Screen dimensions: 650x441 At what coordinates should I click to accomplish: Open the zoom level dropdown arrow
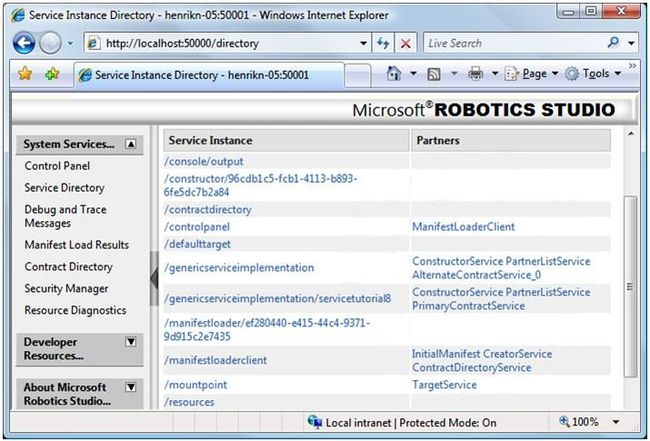616,422
